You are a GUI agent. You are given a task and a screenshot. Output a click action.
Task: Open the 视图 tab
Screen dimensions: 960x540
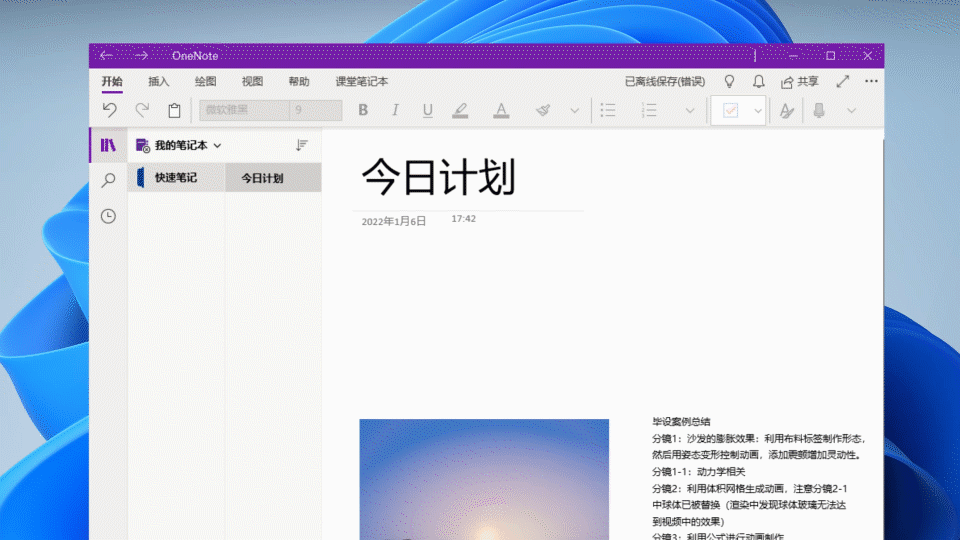[252, 81]
